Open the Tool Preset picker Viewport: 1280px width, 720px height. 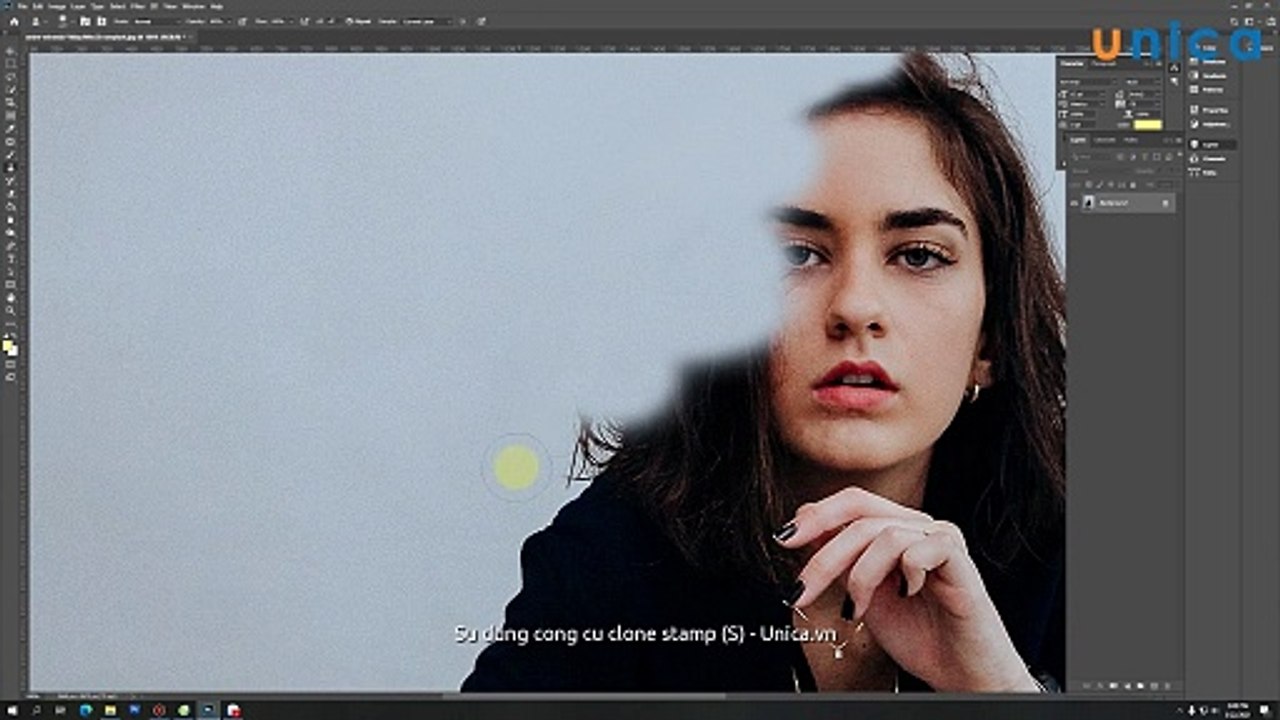click(x=39, y=21)
